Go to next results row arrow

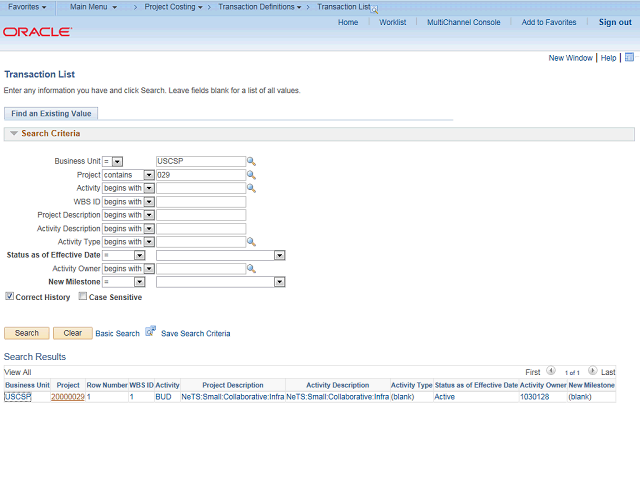(x=592, y=371)
